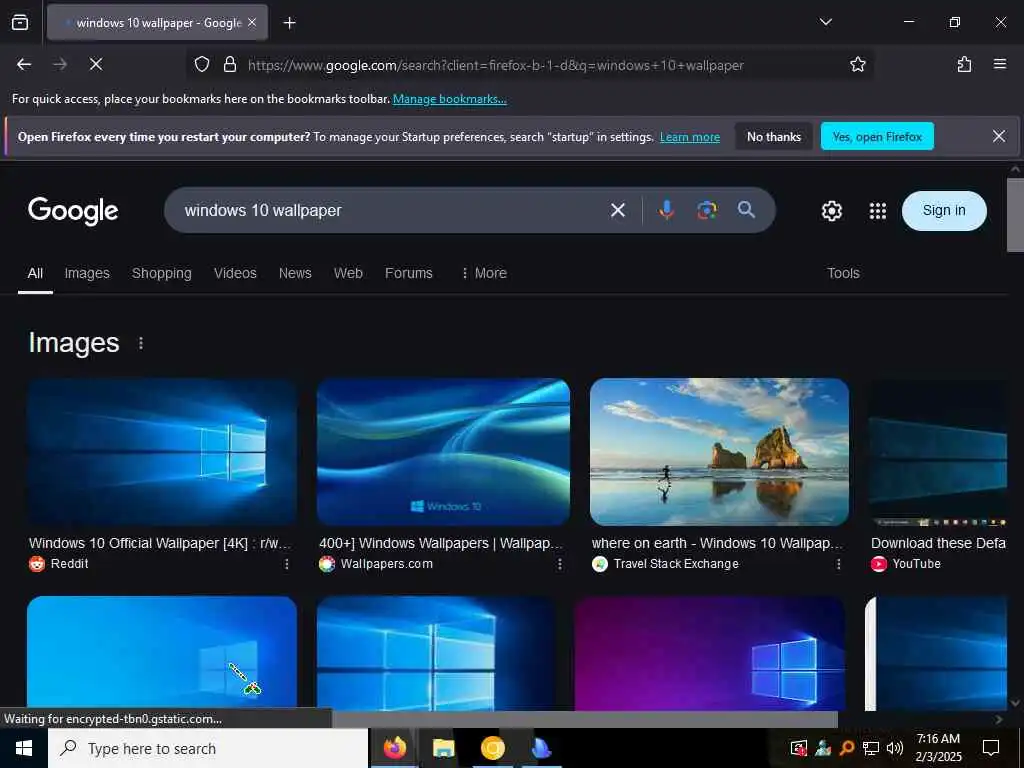
Task: Open Firefox extensions puzzle icon
Action: (x=964, y=64)
